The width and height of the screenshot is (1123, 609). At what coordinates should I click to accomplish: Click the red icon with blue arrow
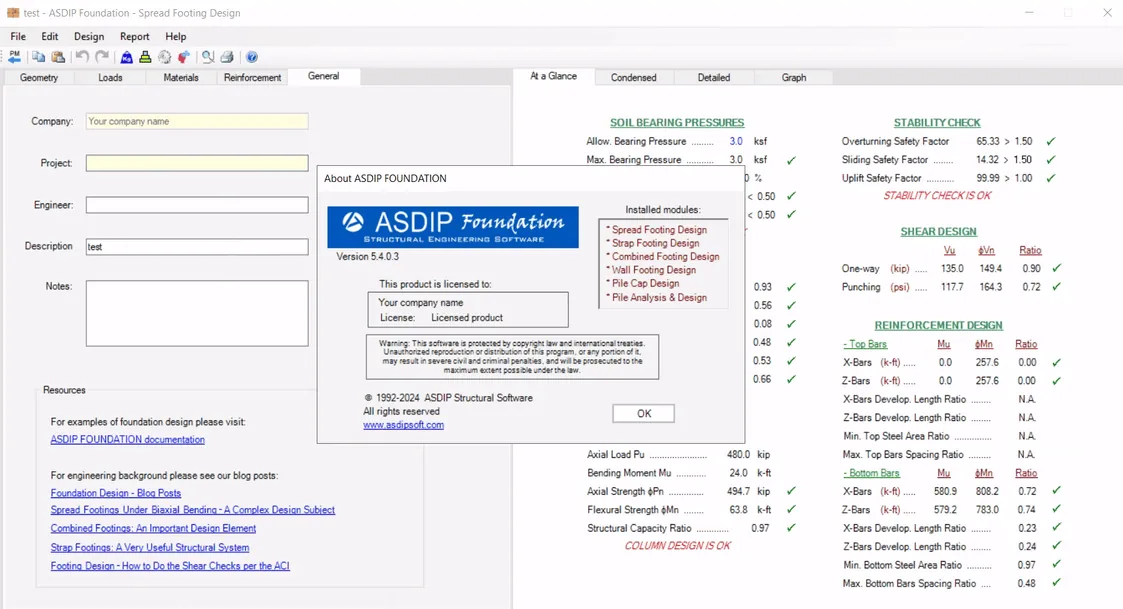click(184, 57)
